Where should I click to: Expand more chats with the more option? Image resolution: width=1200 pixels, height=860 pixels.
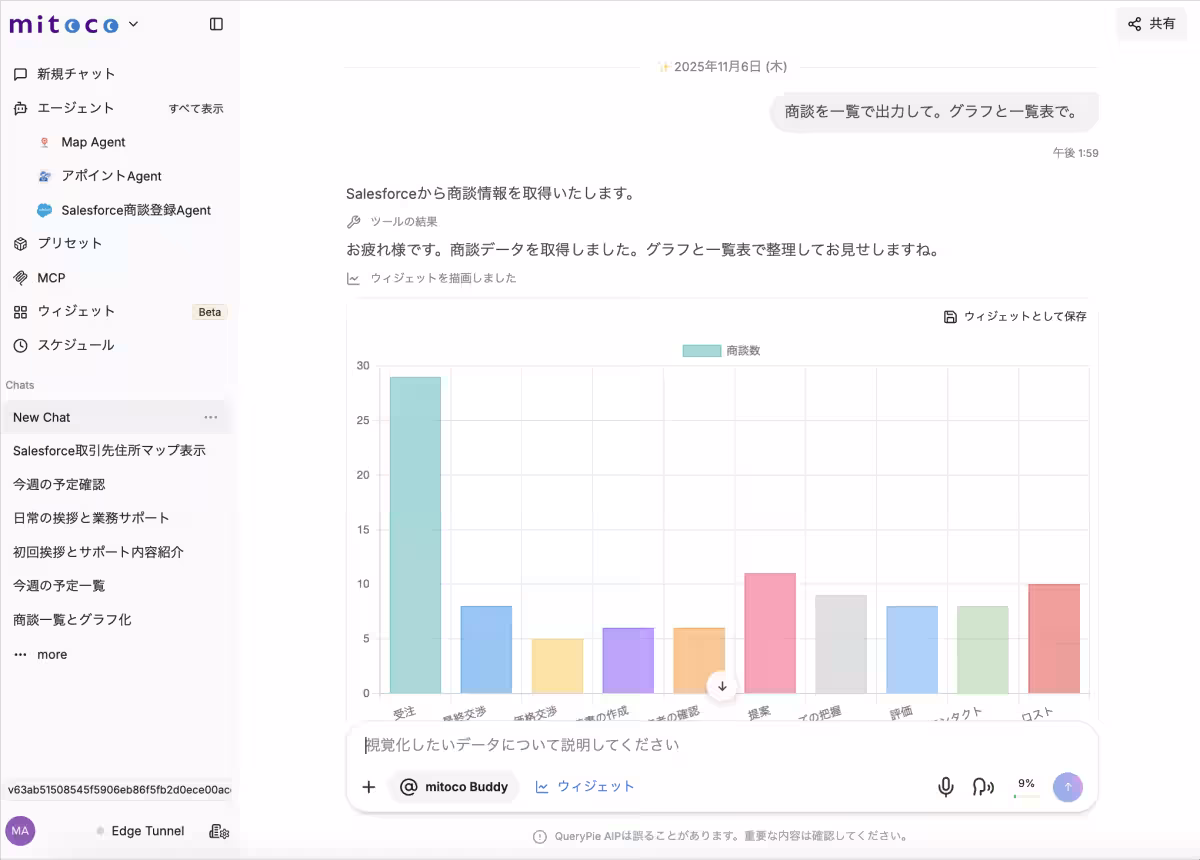click(40, 654)
